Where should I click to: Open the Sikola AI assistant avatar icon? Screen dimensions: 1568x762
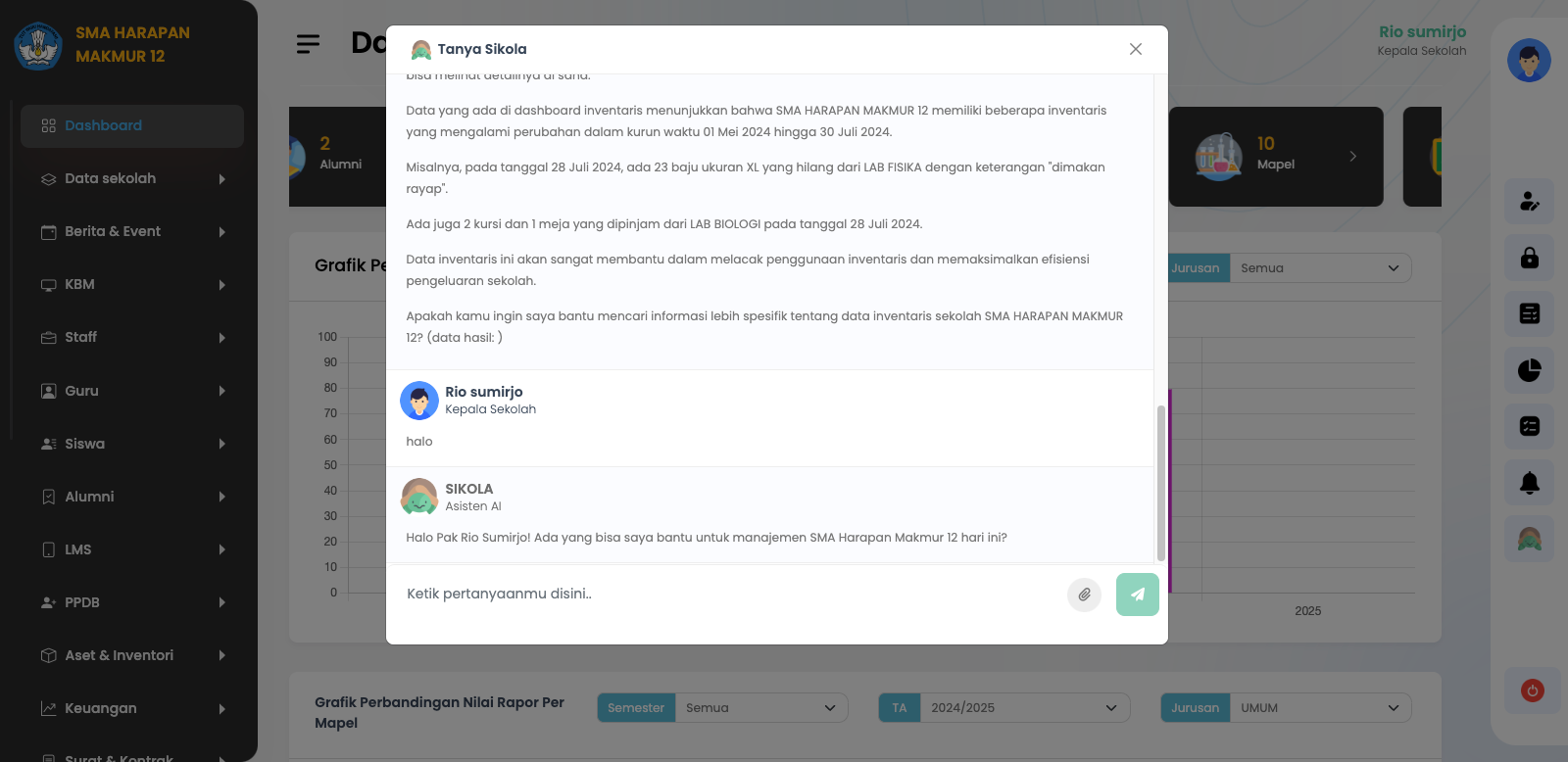(1529, 539)
